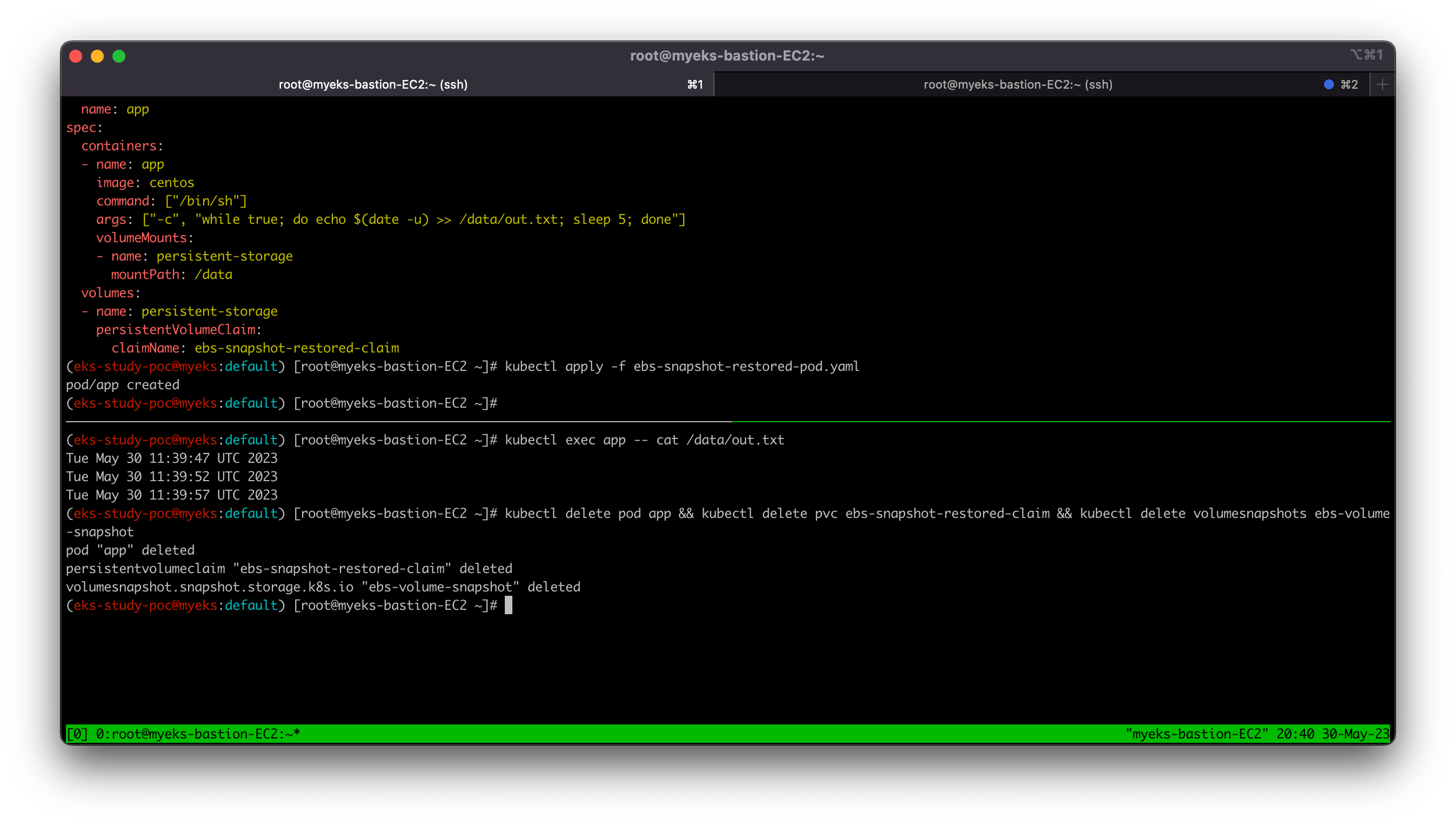This screenshot has height=825, width=1456.
Task: Close the terminal window with red button
Action: pos(76,56)
